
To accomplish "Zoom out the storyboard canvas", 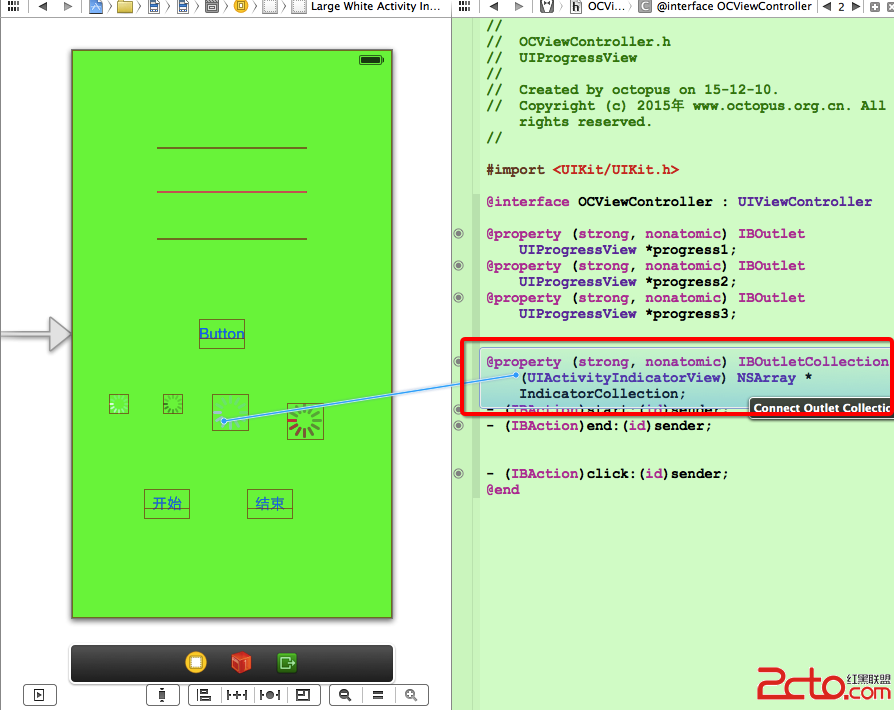I will 345,695.
